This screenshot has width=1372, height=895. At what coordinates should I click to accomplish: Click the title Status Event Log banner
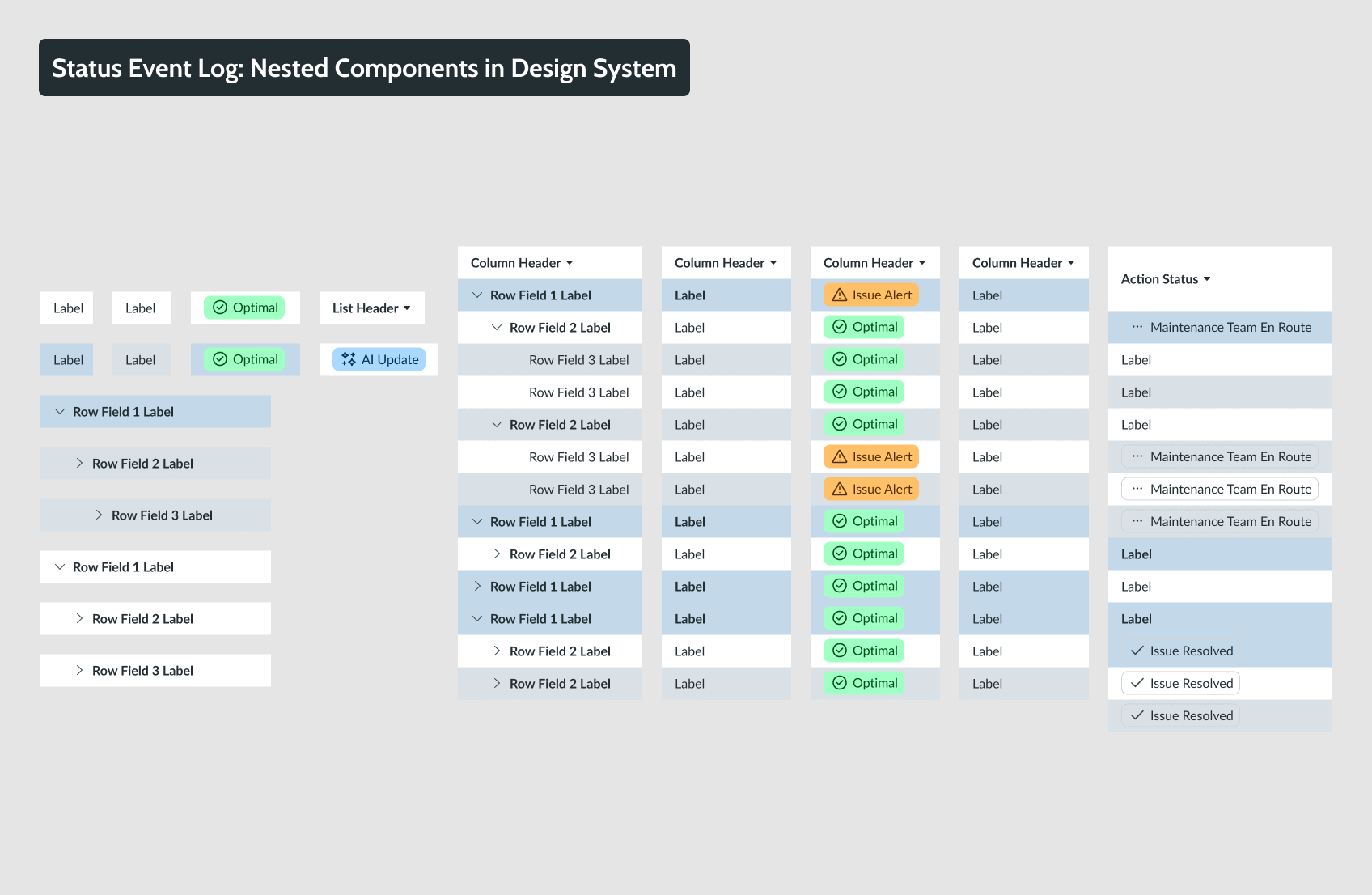(x=364, y=68)
